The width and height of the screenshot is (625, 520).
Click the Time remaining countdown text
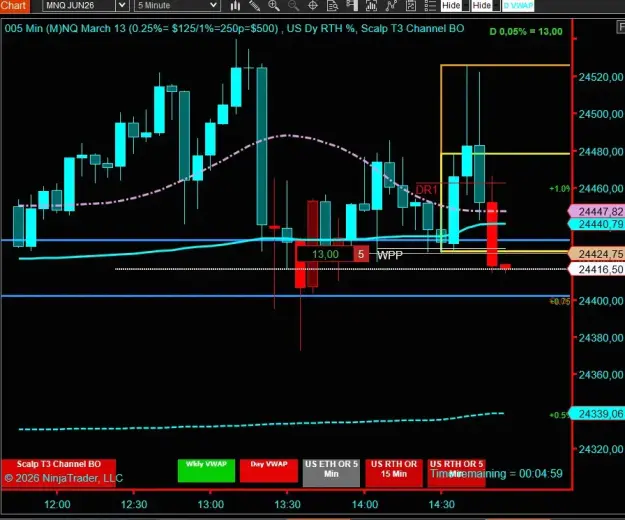[x=496, y=473]
